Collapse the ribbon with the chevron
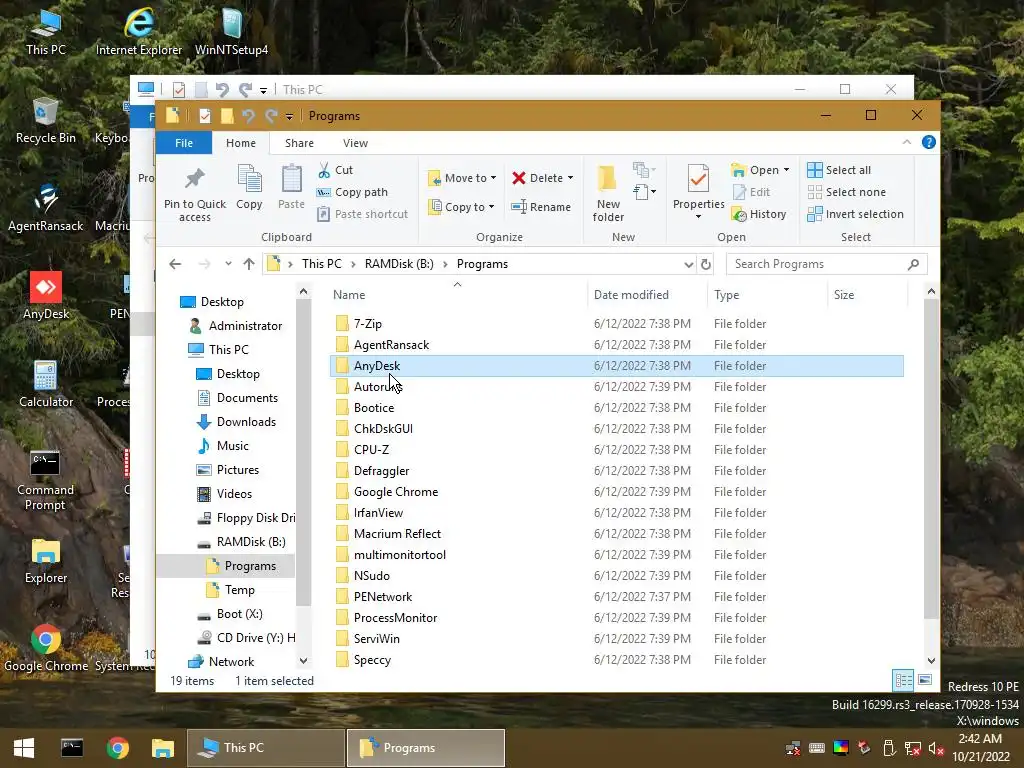Image resolution: width=1024 pixels, height=768 pixels. (x=906, y=142)
